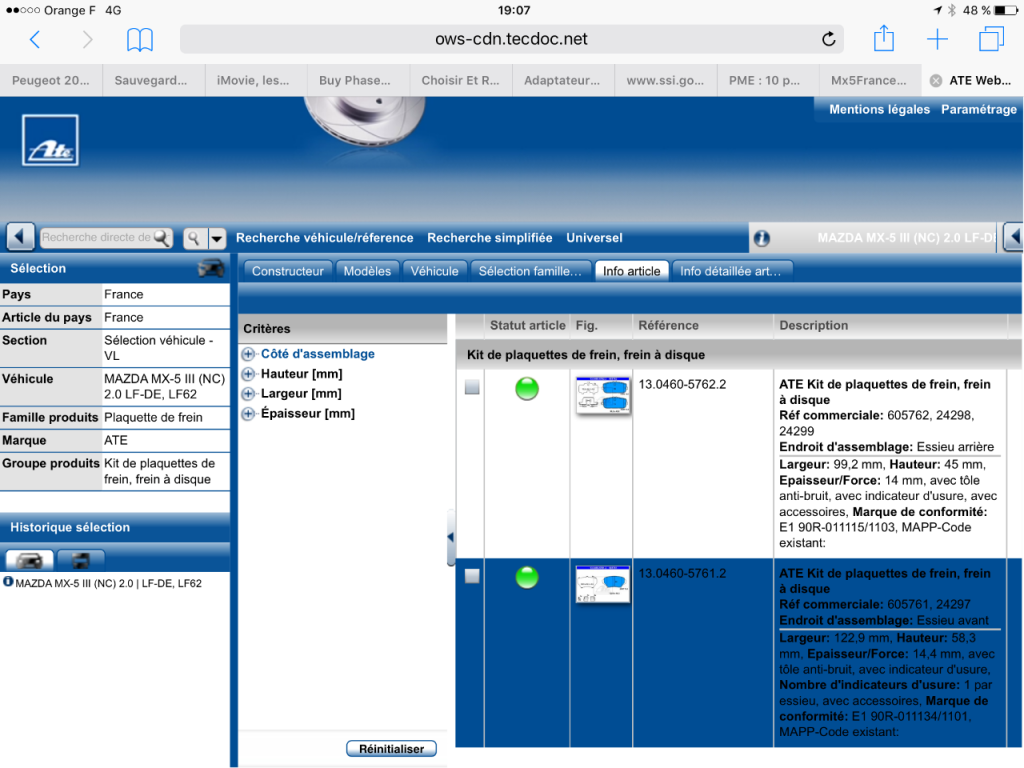Open brake pad thumbnail for 13.0460-5761.2
This screenshot has height=768, width=1024.
[603, 584]
